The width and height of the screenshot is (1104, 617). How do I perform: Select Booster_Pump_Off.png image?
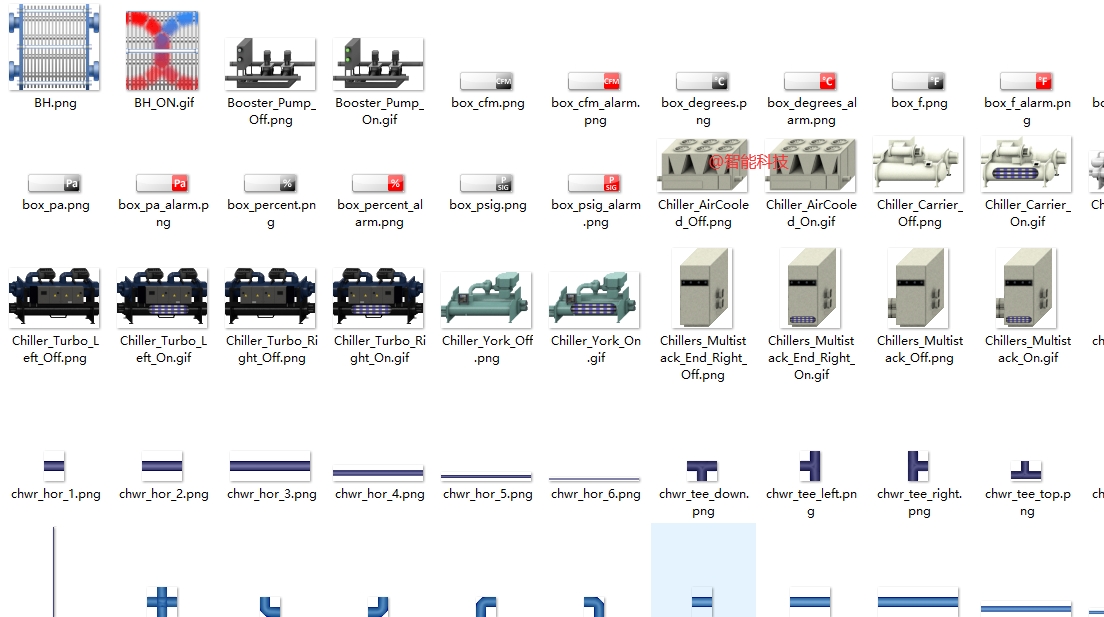coord(270,64)
